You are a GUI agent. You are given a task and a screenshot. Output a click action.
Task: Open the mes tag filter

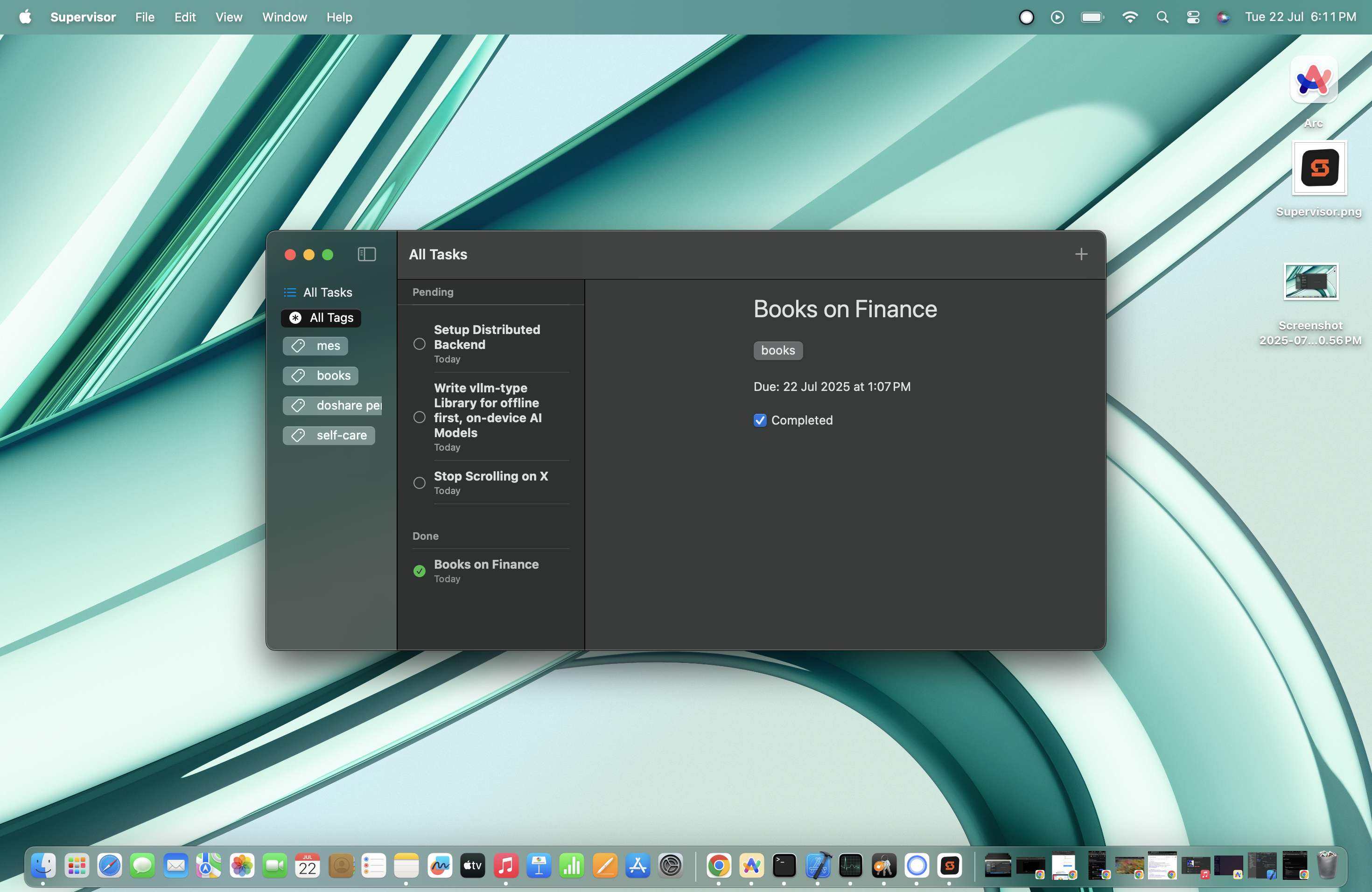(x=315, y=346)
